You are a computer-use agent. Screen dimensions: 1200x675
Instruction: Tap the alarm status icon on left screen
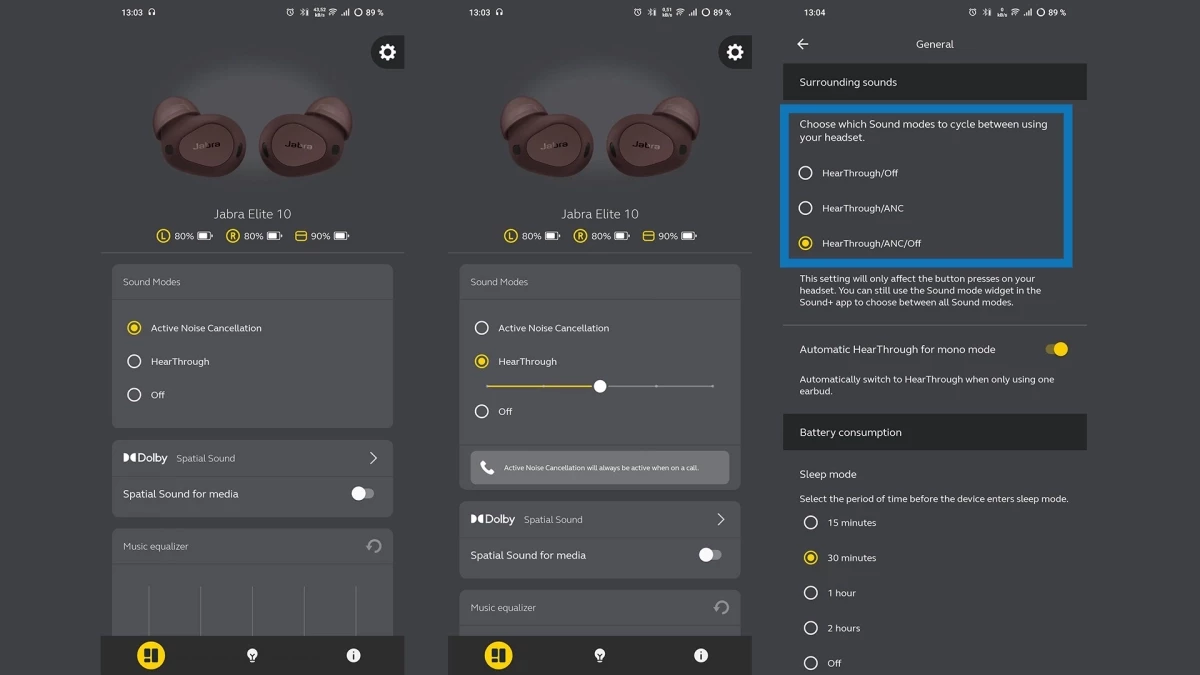tap(290, 13)
